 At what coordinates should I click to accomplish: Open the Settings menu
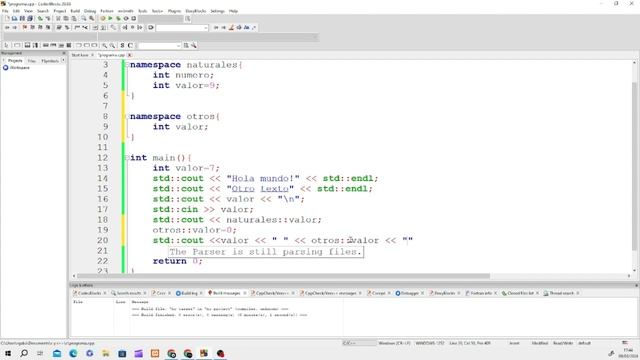pos(217,11)
